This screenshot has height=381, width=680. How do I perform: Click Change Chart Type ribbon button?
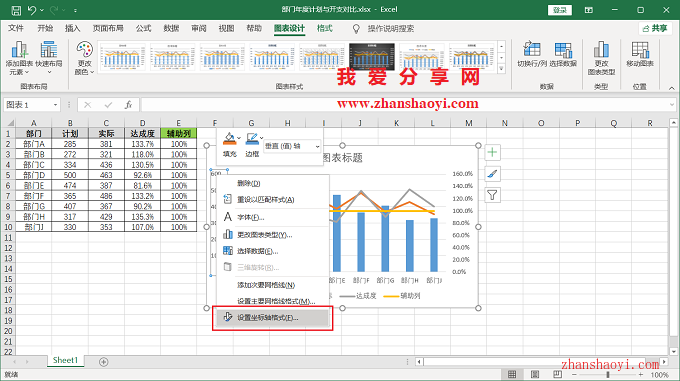[x=601, y=58]
